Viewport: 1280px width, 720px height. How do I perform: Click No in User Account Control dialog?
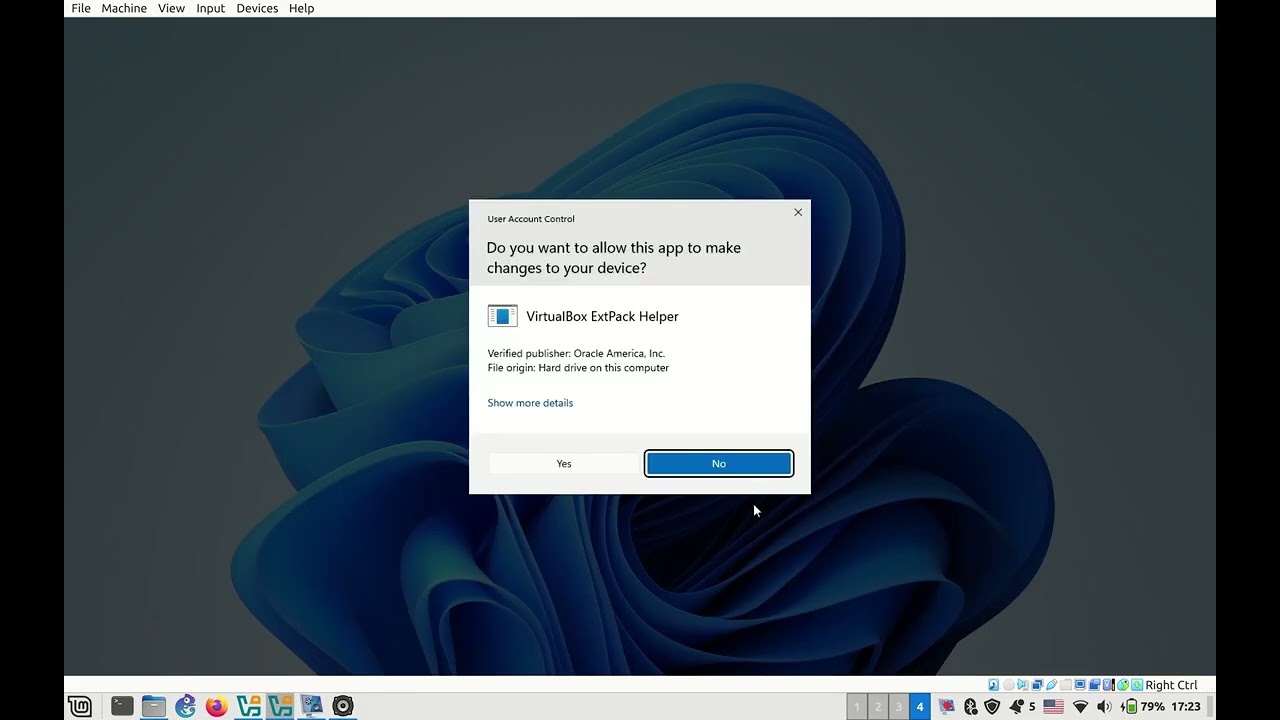(x=719, y=463)
